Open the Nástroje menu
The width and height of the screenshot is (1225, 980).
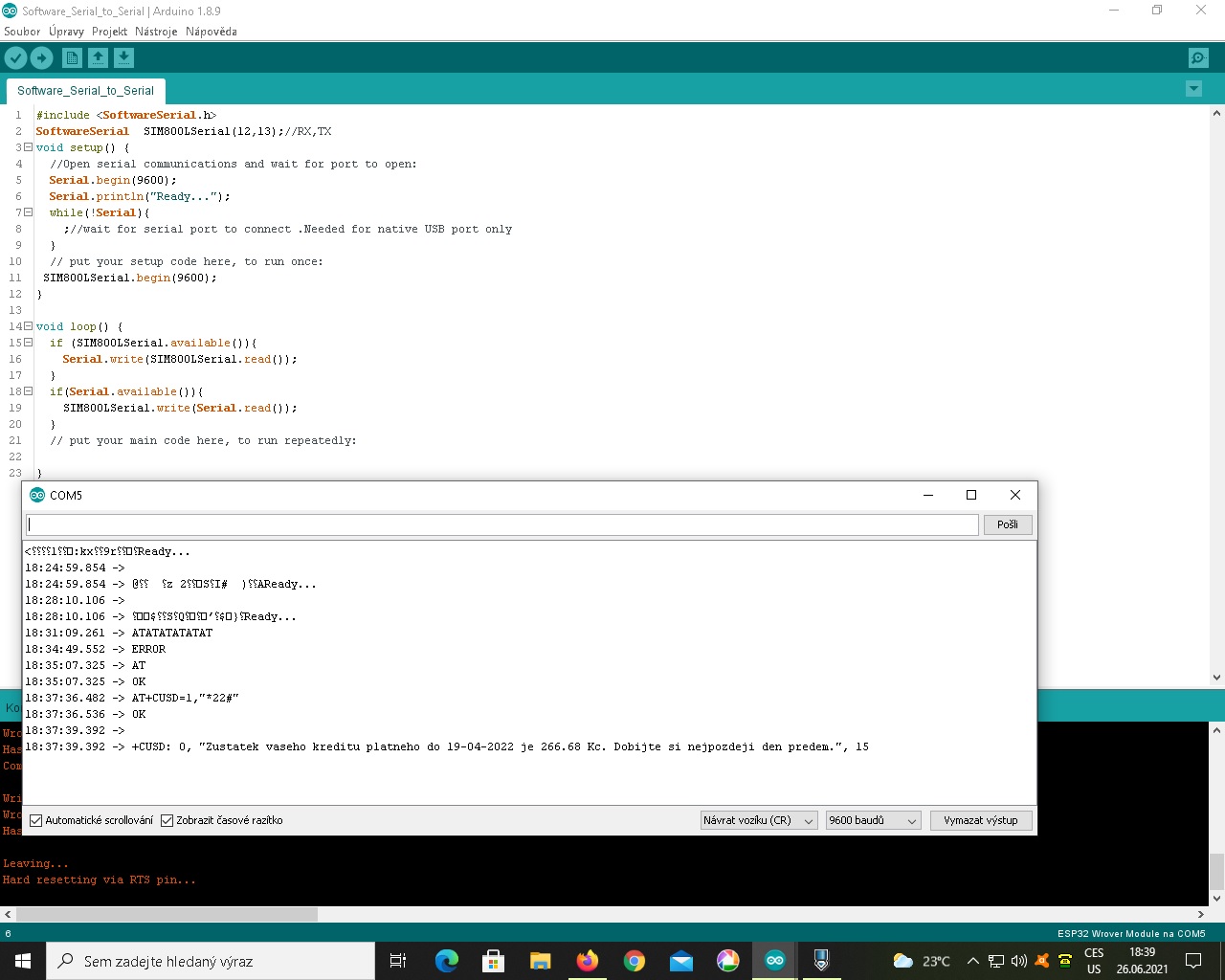pos(156,32)
